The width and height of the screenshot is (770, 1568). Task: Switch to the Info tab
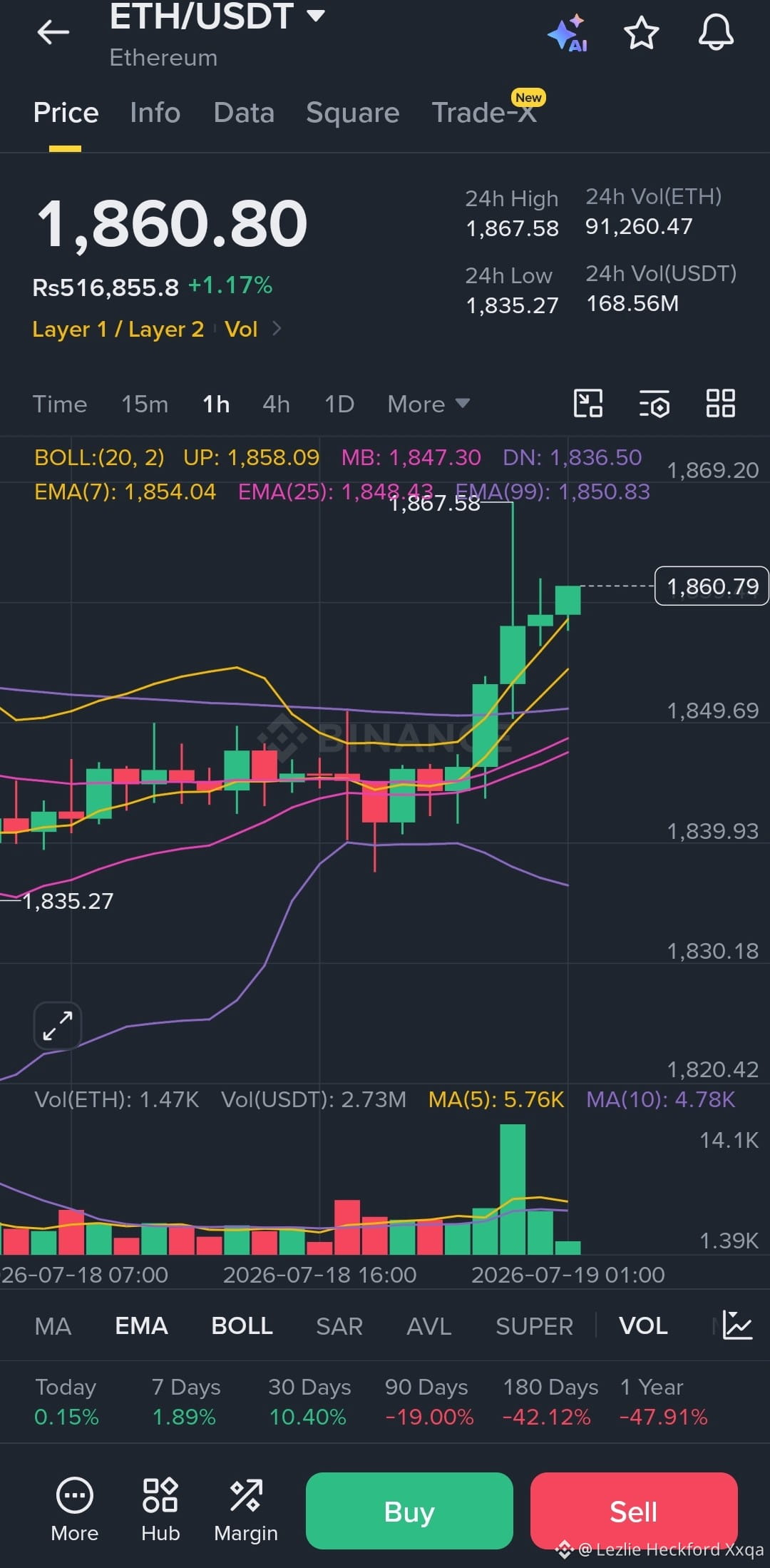tap(155, 113)
